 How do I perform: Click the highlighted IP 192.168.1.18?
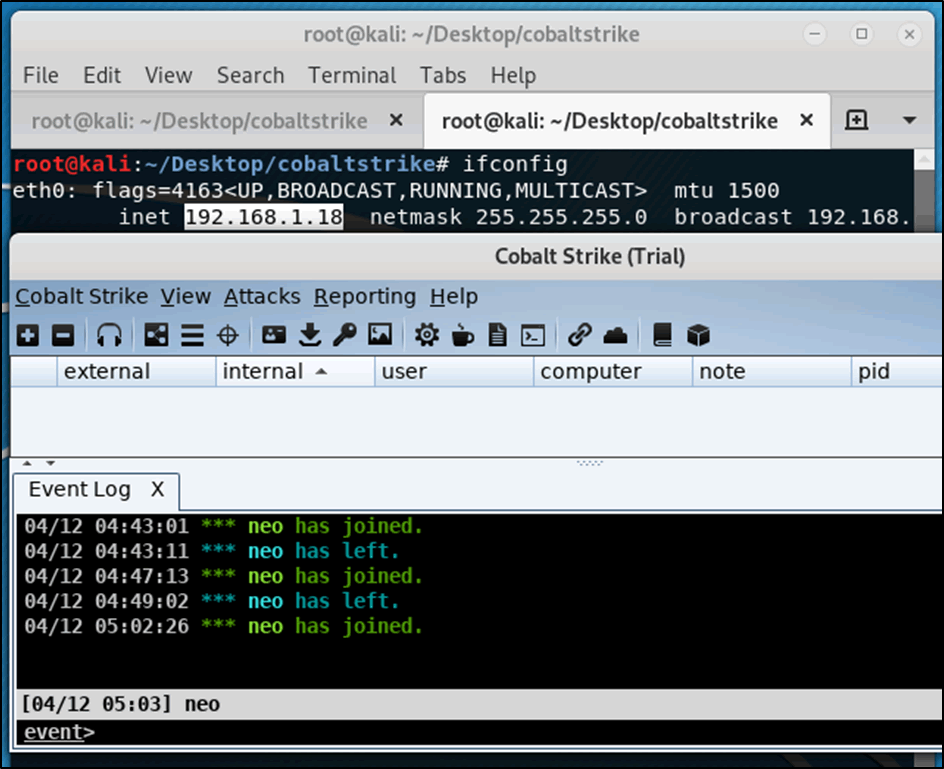(264, 217)
